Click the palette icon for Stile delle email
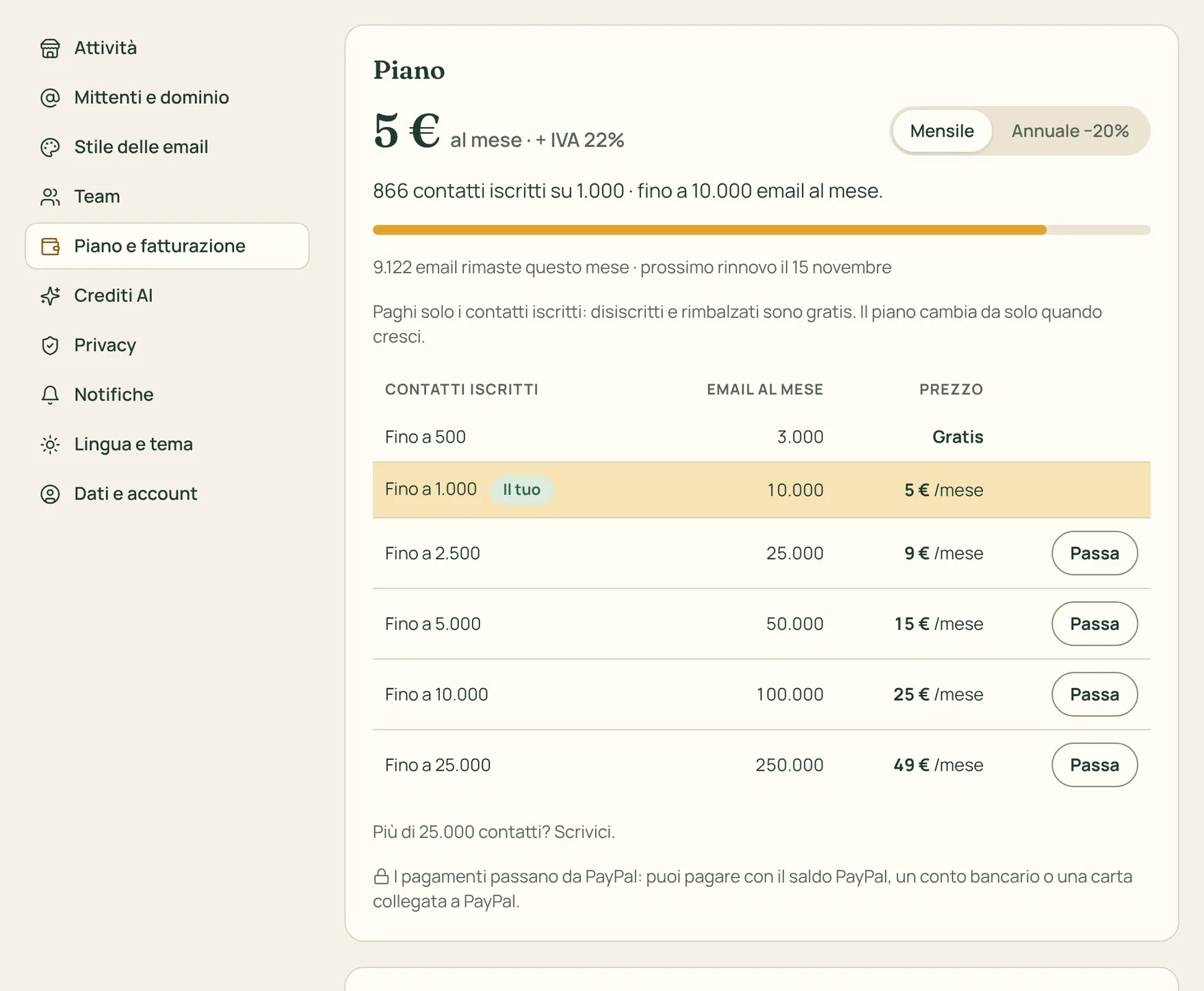This screenshot has height=991, width=1204. click(50, 147)
